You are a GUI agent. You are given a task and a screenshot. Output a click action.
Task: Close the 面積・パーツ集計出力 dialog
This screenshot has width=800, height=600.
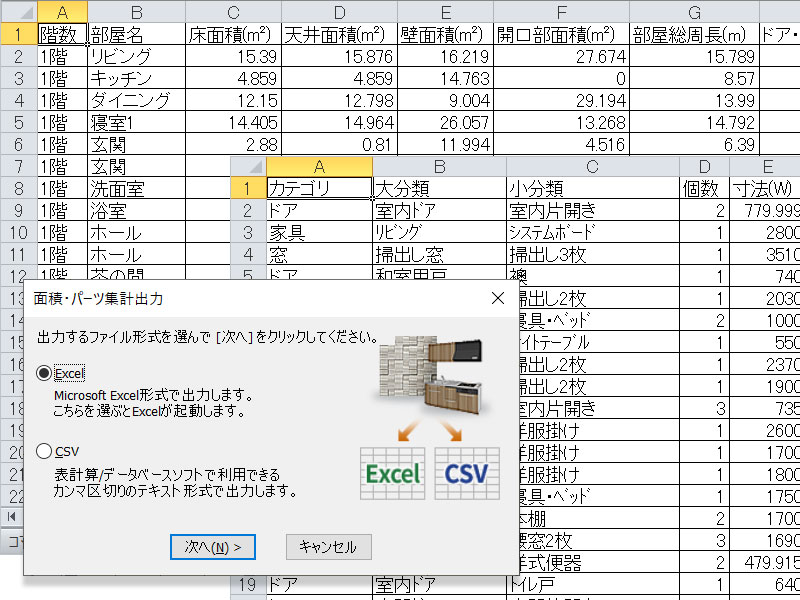tap(498, 298)
